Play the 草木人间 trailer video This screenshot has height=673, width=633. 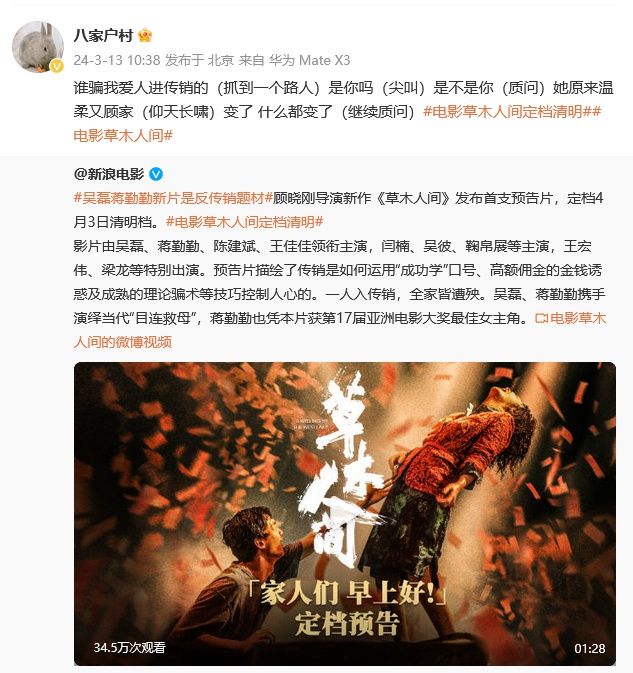(x=345, y=513)
